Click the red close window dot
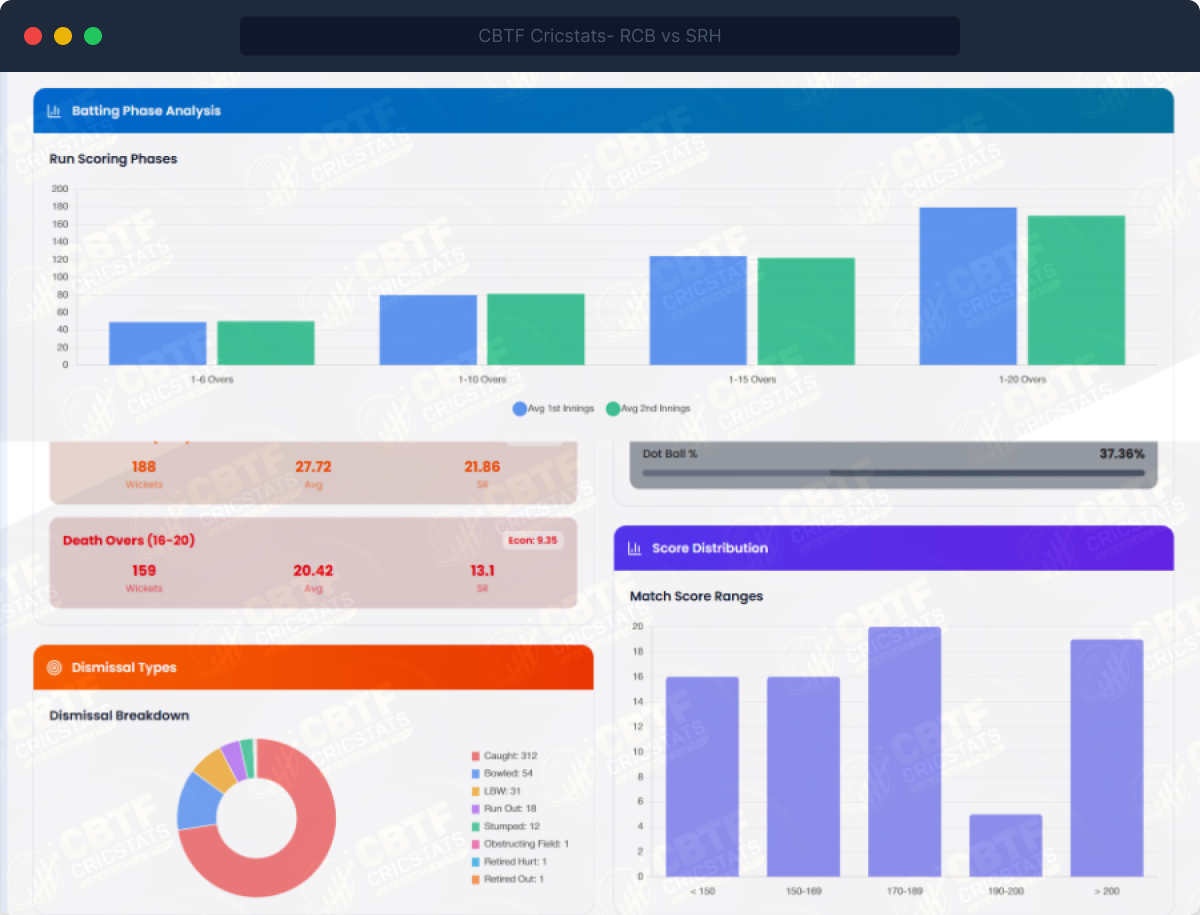This screenshot has width=1200, height=915. pyautogui.click(x=33, y=36)
